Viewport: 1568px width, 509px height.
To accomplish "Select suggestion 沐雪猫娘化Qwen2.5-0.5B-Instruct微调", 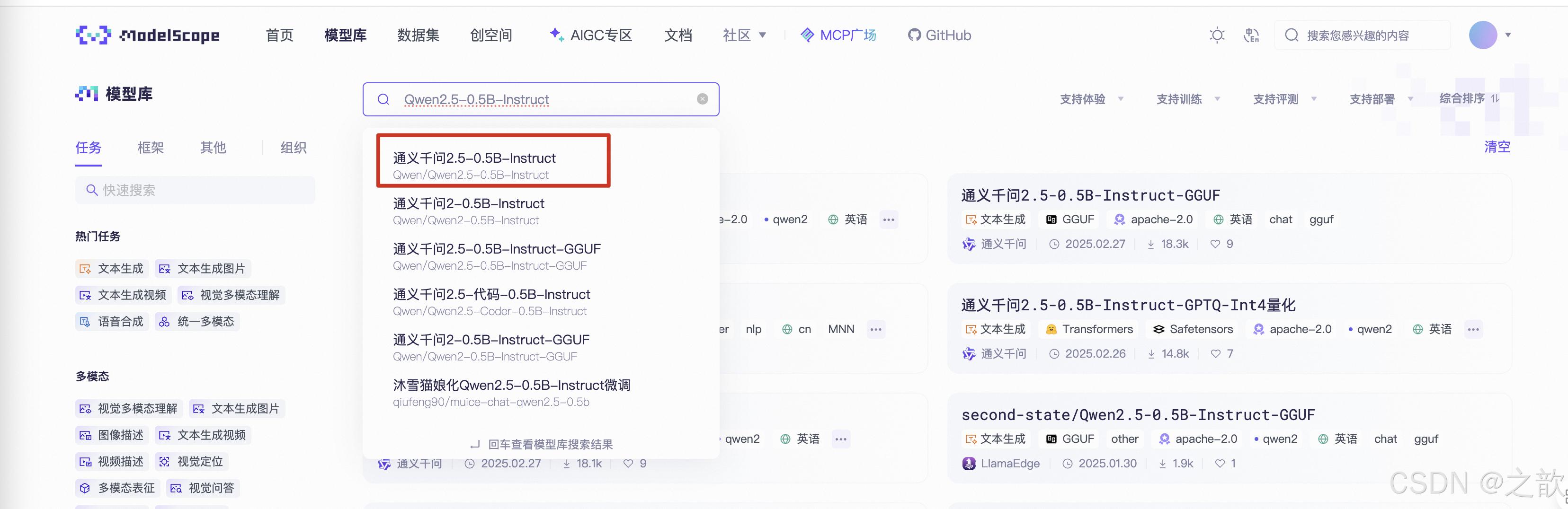I will [511, 393].
